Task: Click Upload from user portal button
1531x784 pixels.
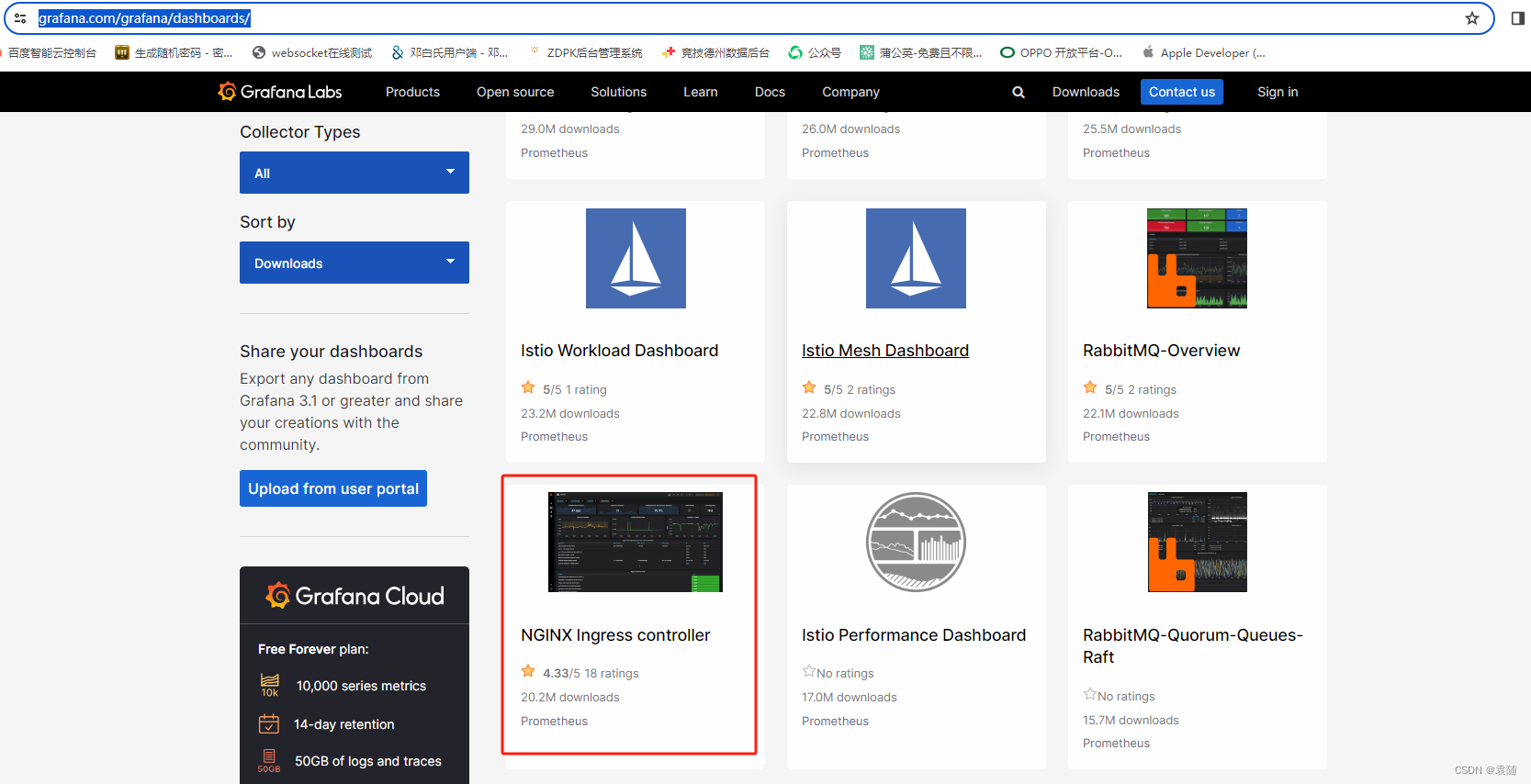Action: [333, 488]
